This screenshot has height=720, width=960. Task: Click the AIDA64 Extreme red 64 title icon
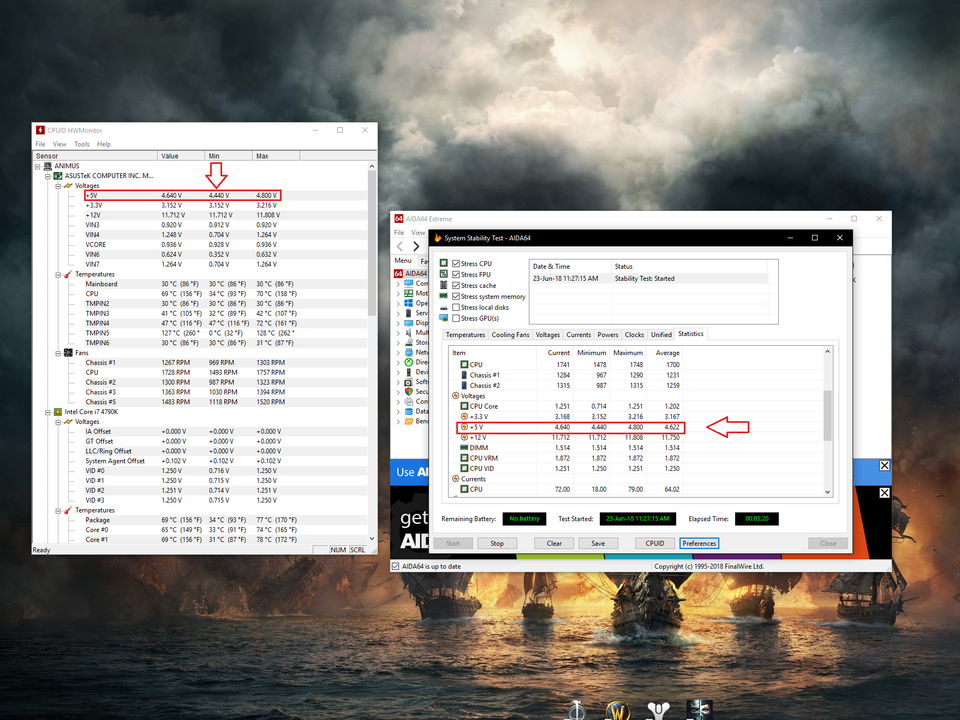click(x=399, y=219)
